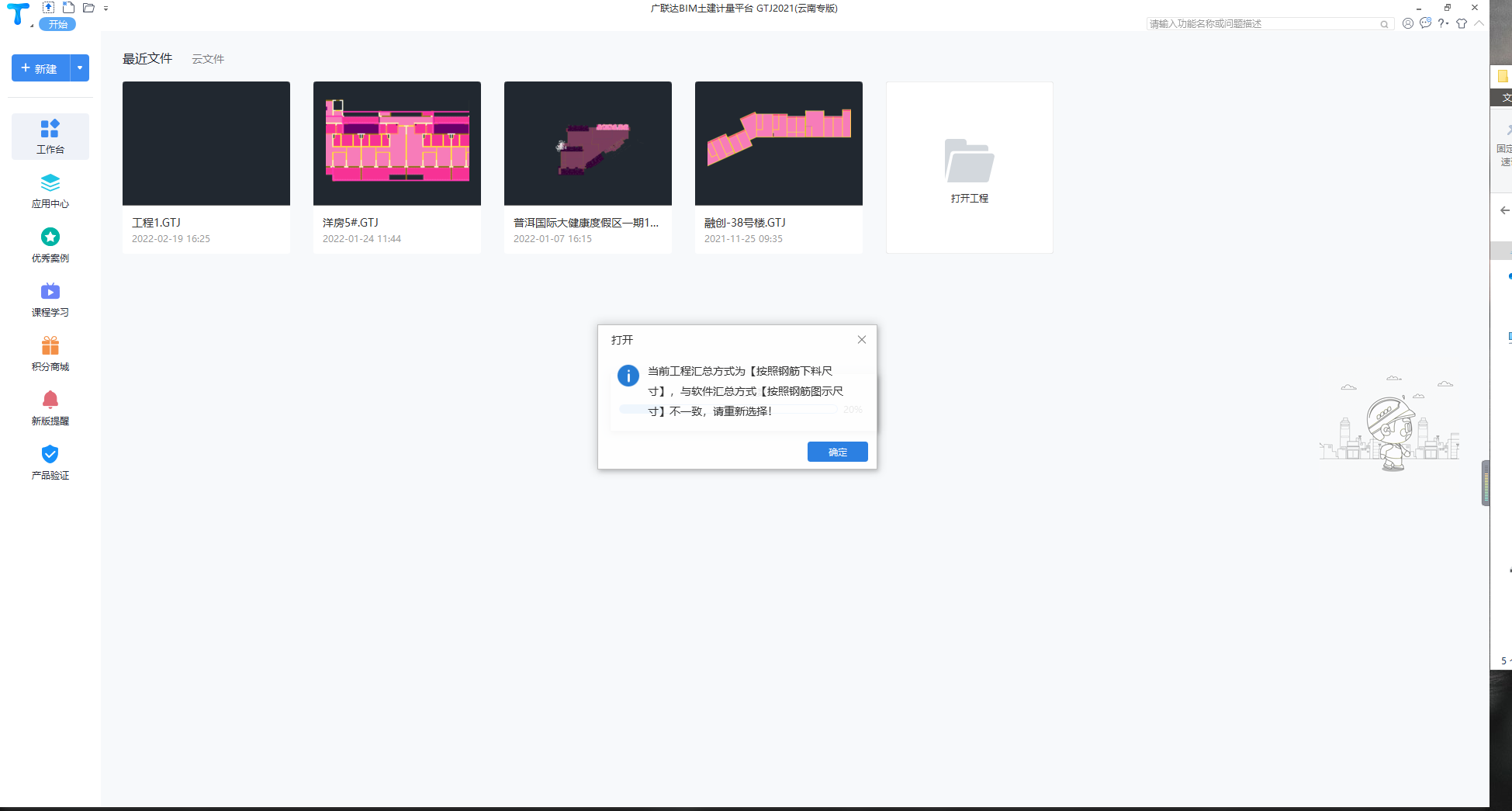Screen dimensions: 1512x811
Task: Click the user account icon
Action: 1408,23
